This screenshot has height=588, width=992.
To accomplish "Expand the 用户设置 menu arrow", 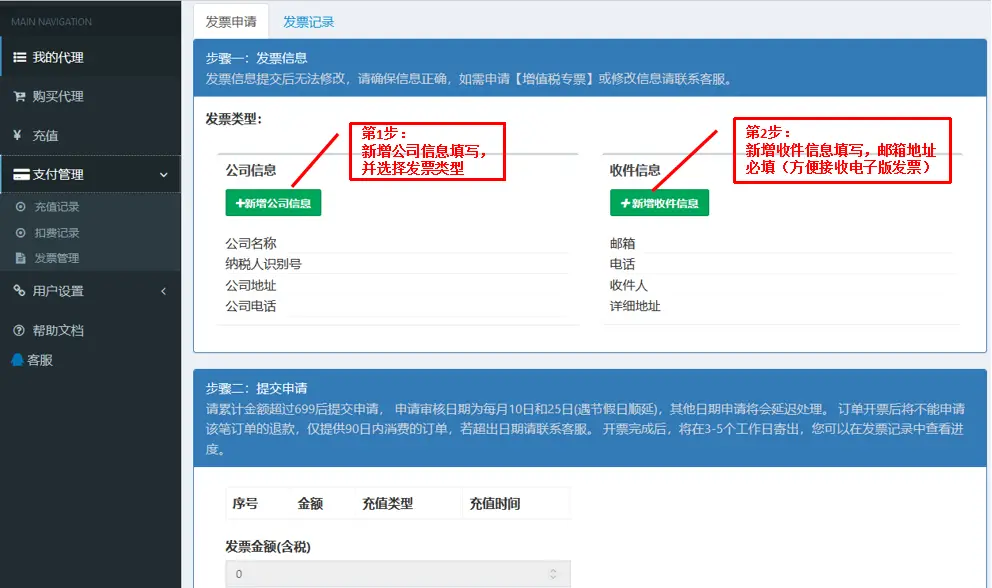I will point(164,291).
